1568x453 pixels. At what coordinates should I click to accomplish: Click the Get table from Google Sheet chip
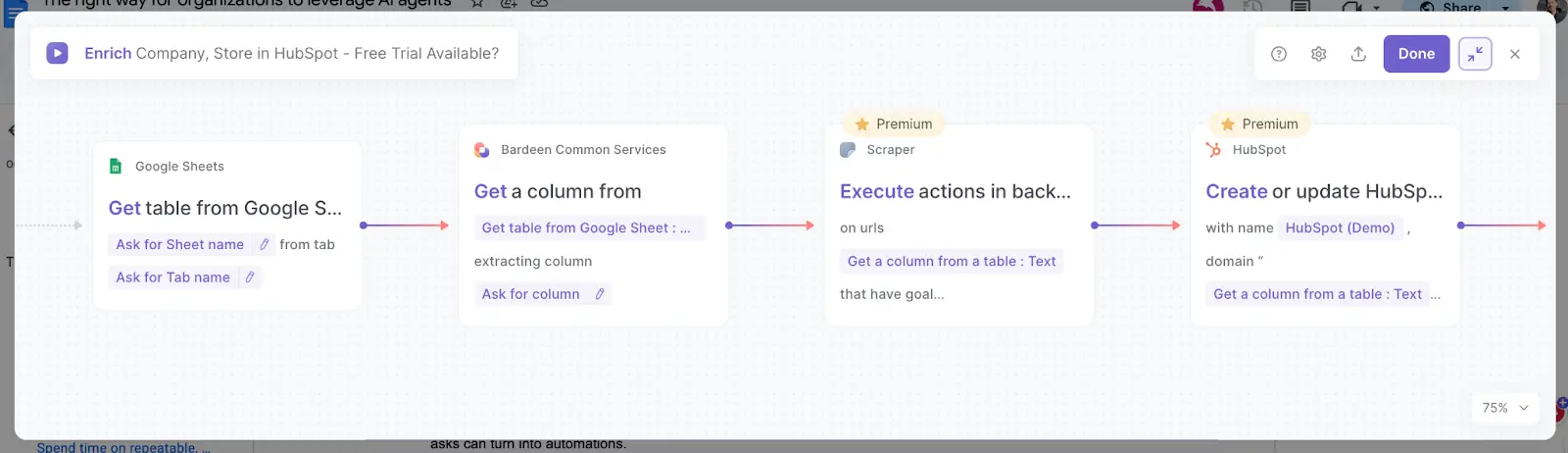coord(588,227)
